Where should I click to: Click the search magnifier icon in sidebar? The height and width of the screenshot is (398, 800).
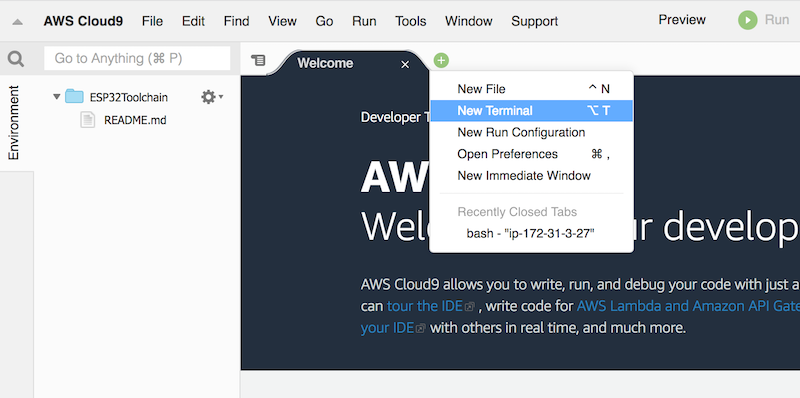click(16, 59)
